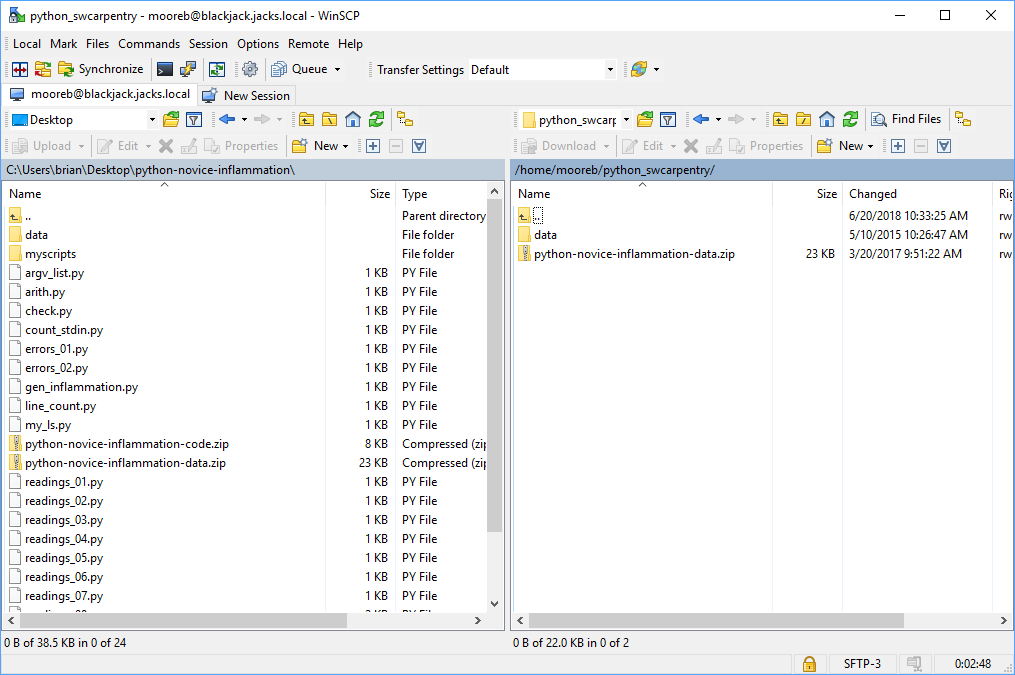The height and width of the screenshot is (675, 1015).
Task: Open the local New dropdown button
Action: [320, 146]
